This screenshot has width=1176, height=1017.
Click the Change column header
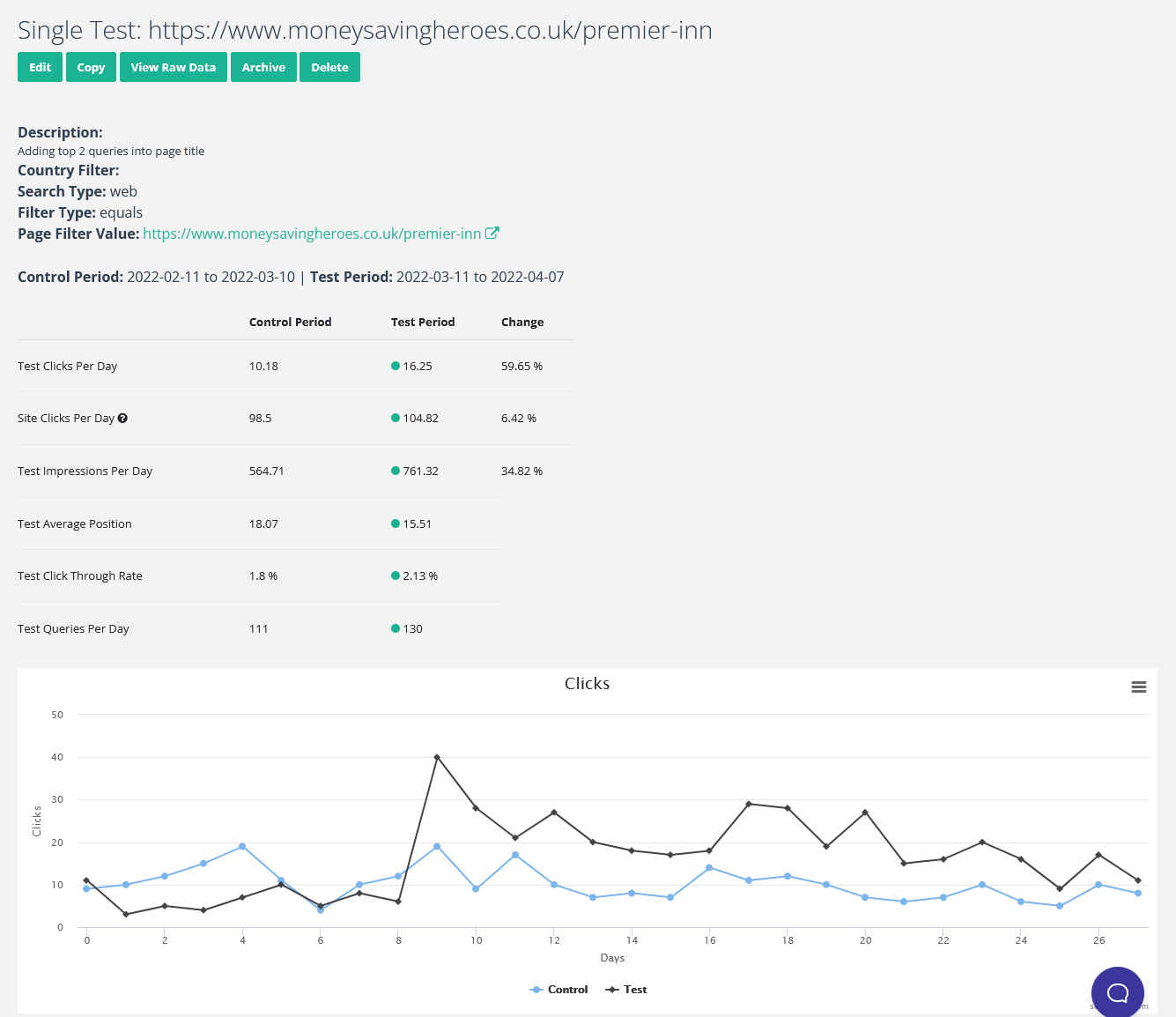[x=522, y=322]
